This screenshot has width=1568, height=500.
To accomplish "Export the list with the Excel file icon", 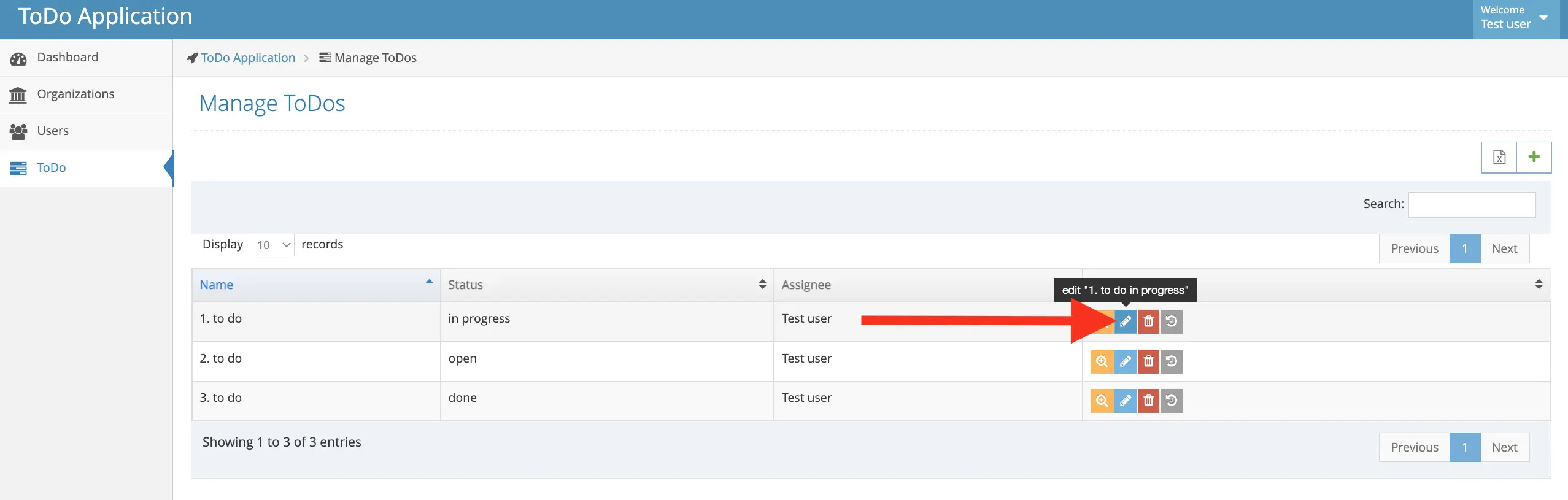I will point(1499,157).
